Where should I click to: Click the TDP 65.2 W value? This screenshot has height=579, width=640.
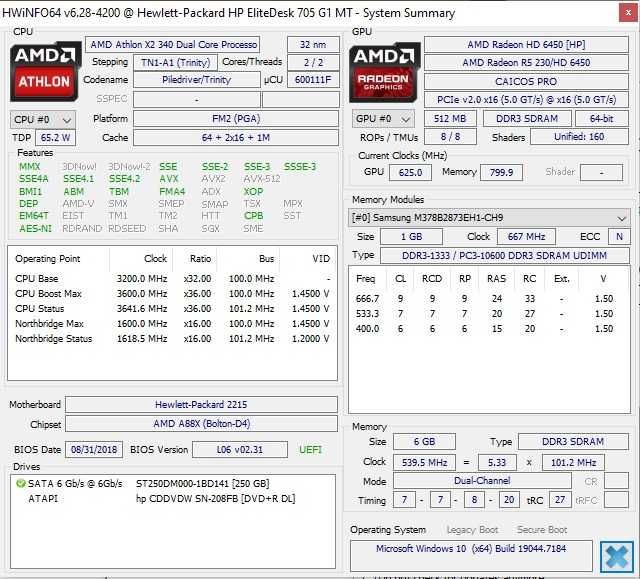click(56, 138)
